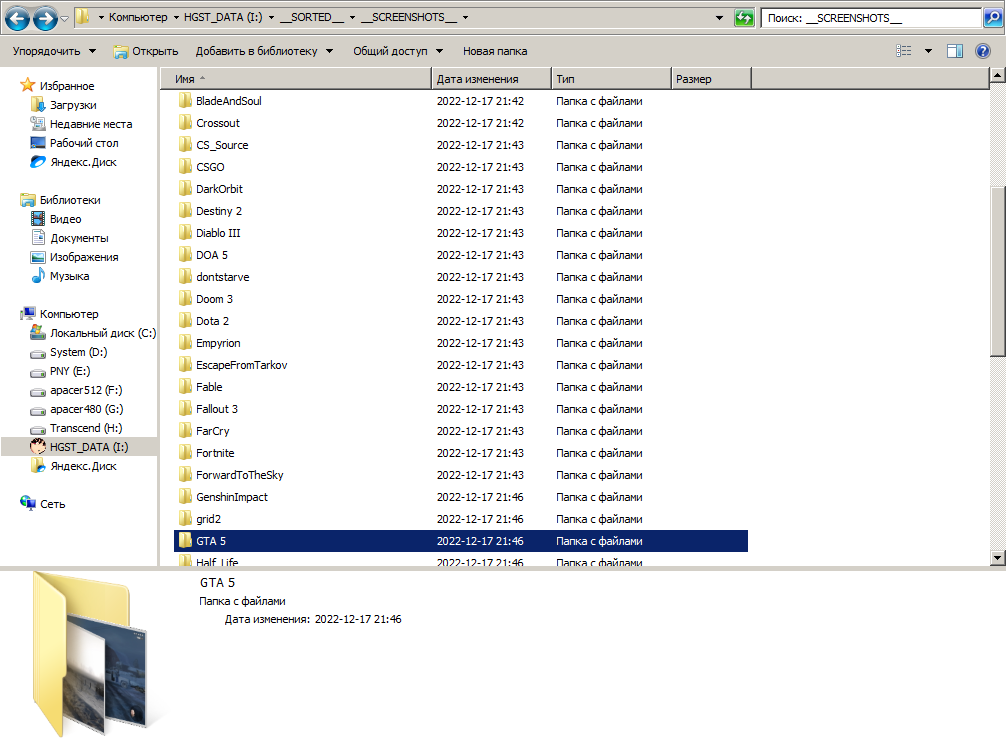The image size is (1006, 742).
Task: Select Transcend (H:) drive in the sidebar
Action: point(86,428)
